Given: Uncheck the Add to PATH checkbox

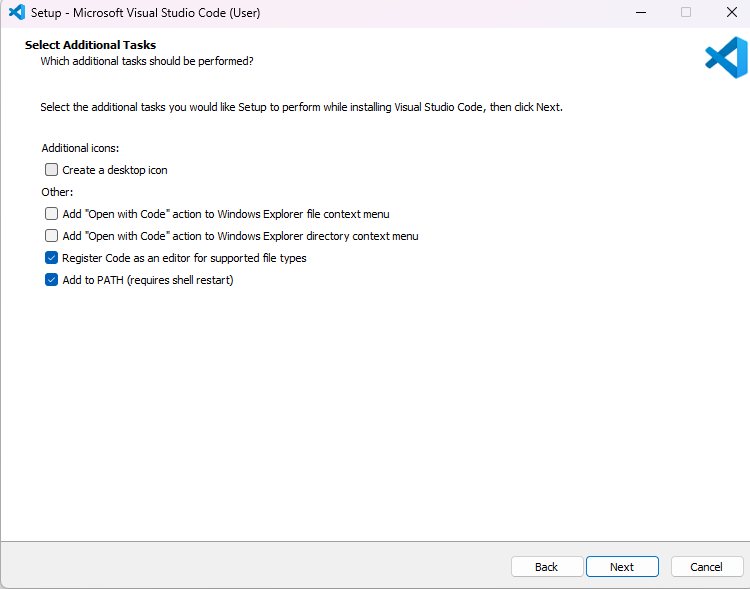Looking at the screenshot, I should 51,280.
